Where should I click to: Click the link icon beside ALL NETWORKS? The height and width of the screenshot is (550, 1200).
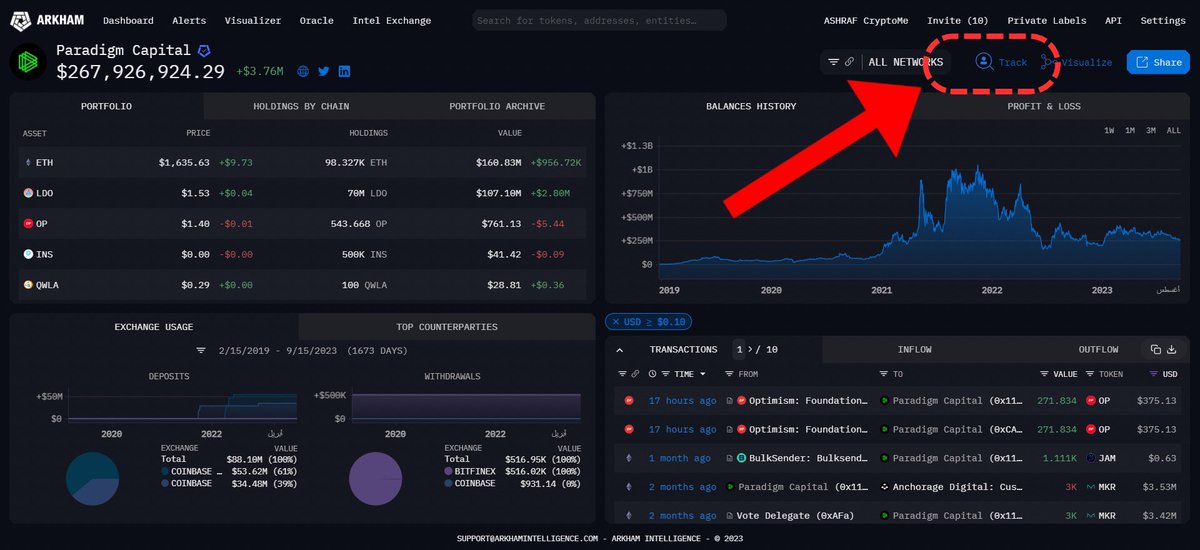click(849, 62)
